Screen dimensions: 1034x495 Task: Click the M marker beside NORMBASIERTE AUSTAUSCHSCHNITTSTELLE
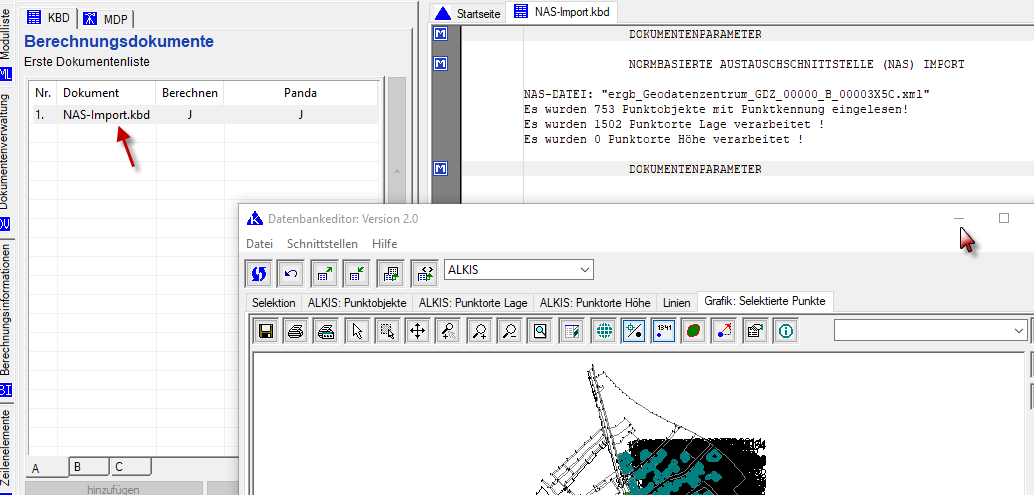pos(440,64)
